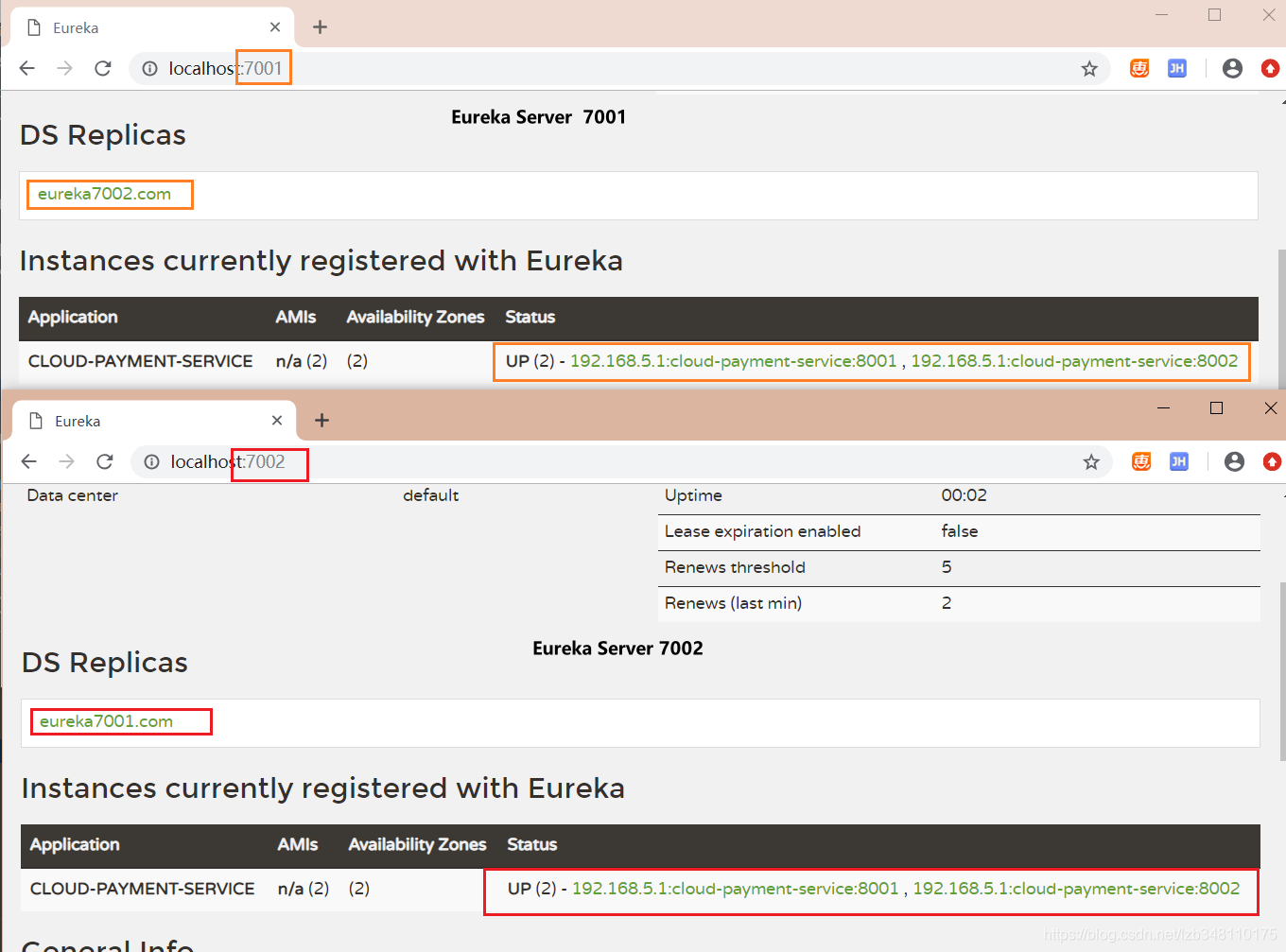
Task: Click AMIs column header on 7002 page
Action: pos(297,845)
